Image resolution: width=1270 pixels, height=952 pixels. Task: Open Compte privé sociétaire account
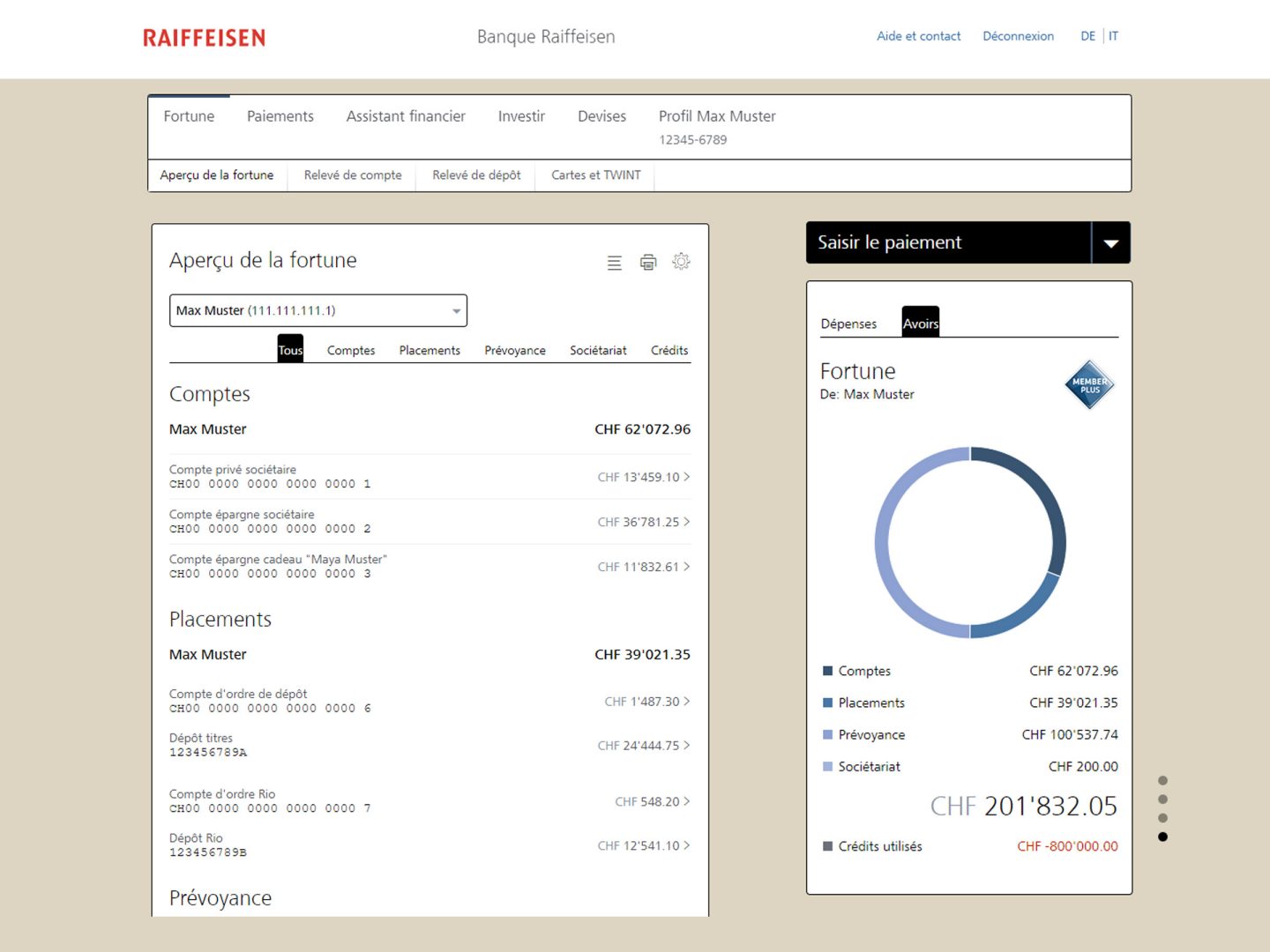click(x=430, y=477)
